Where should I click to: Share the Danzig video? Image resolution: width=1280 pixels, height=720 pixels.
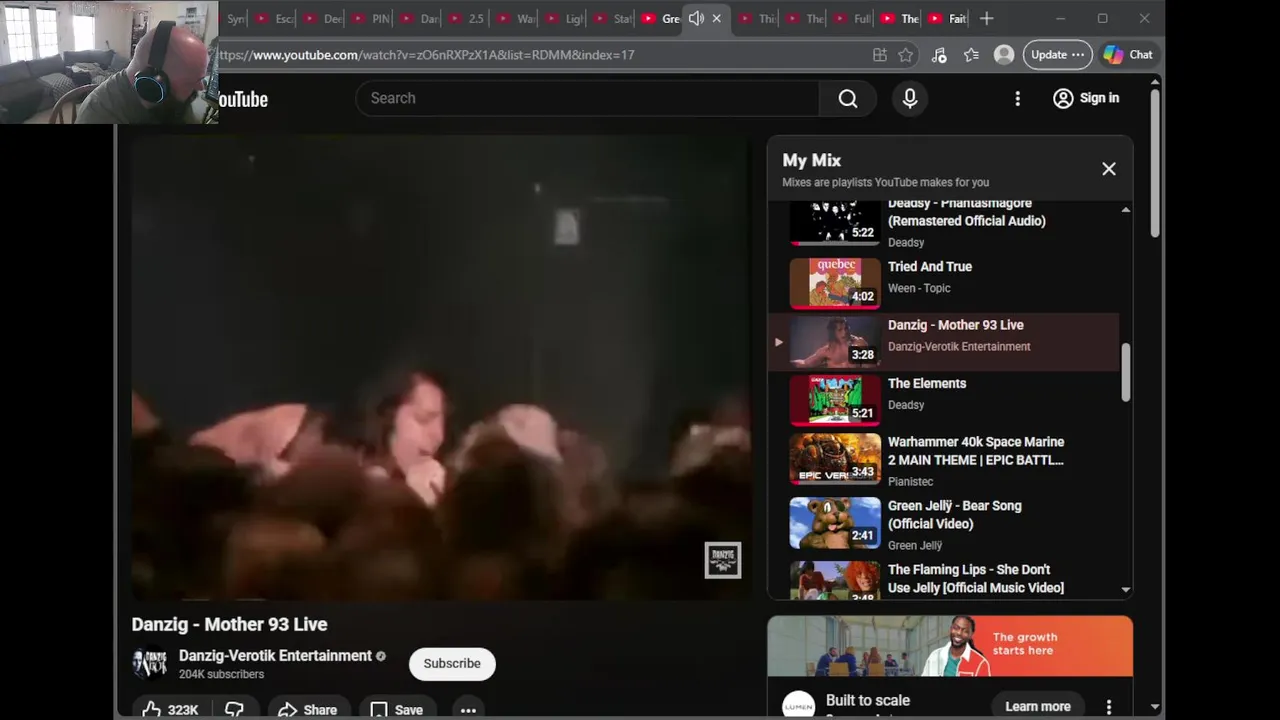point(307,709)
